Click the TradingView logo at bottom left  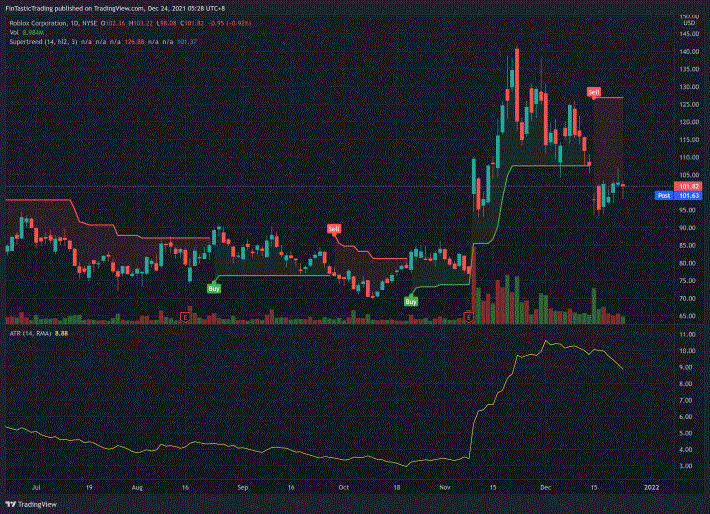click(x=31, y=504)
